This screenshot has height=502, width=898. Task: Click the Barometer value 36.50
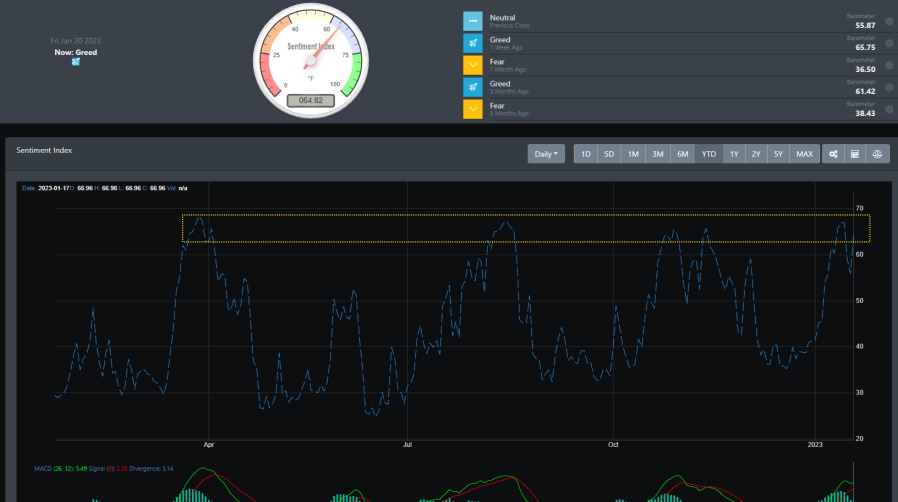pos(865,69)
